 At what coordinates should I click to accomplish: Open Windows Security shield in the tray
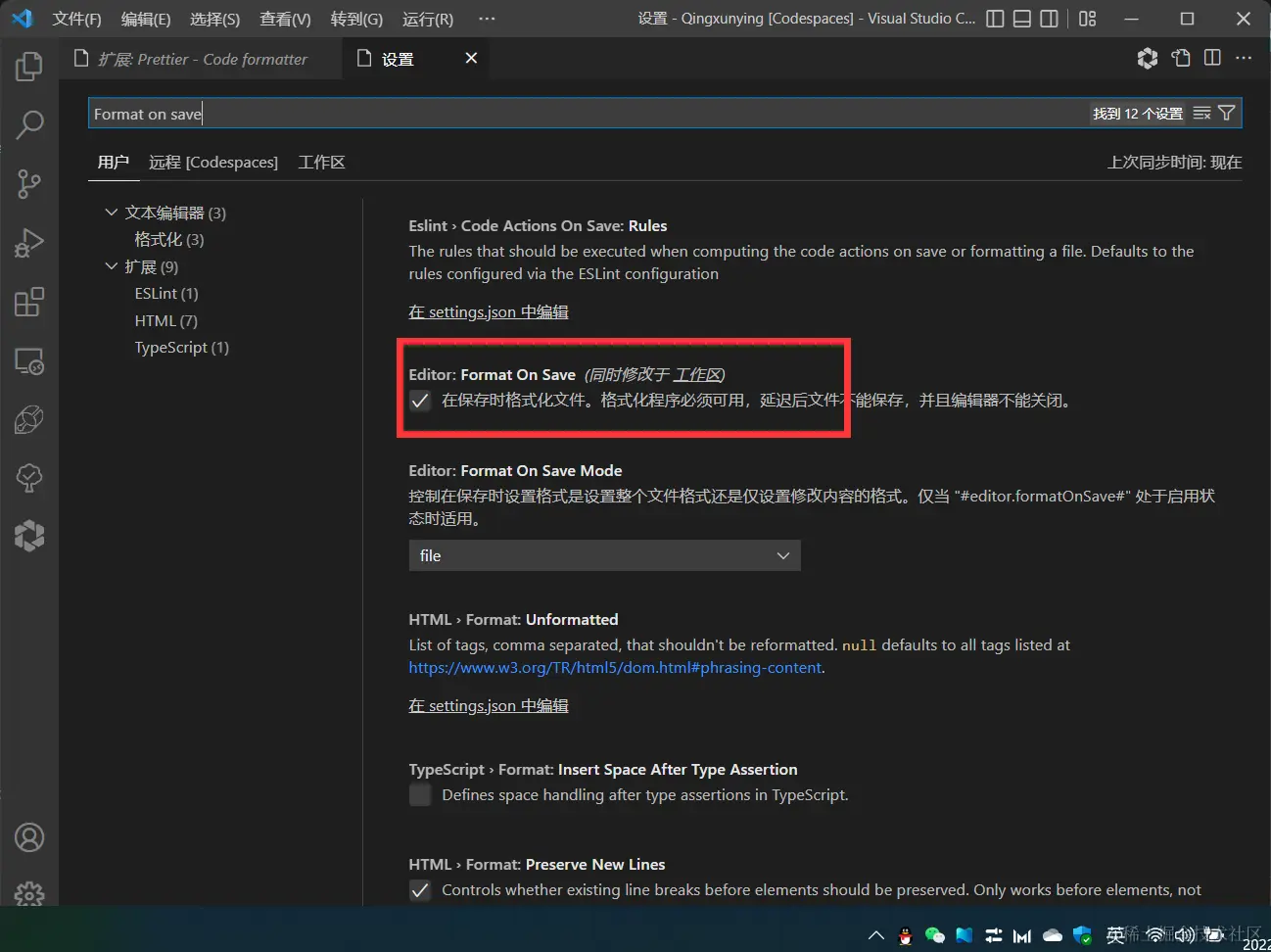(x=1082, y=936)
